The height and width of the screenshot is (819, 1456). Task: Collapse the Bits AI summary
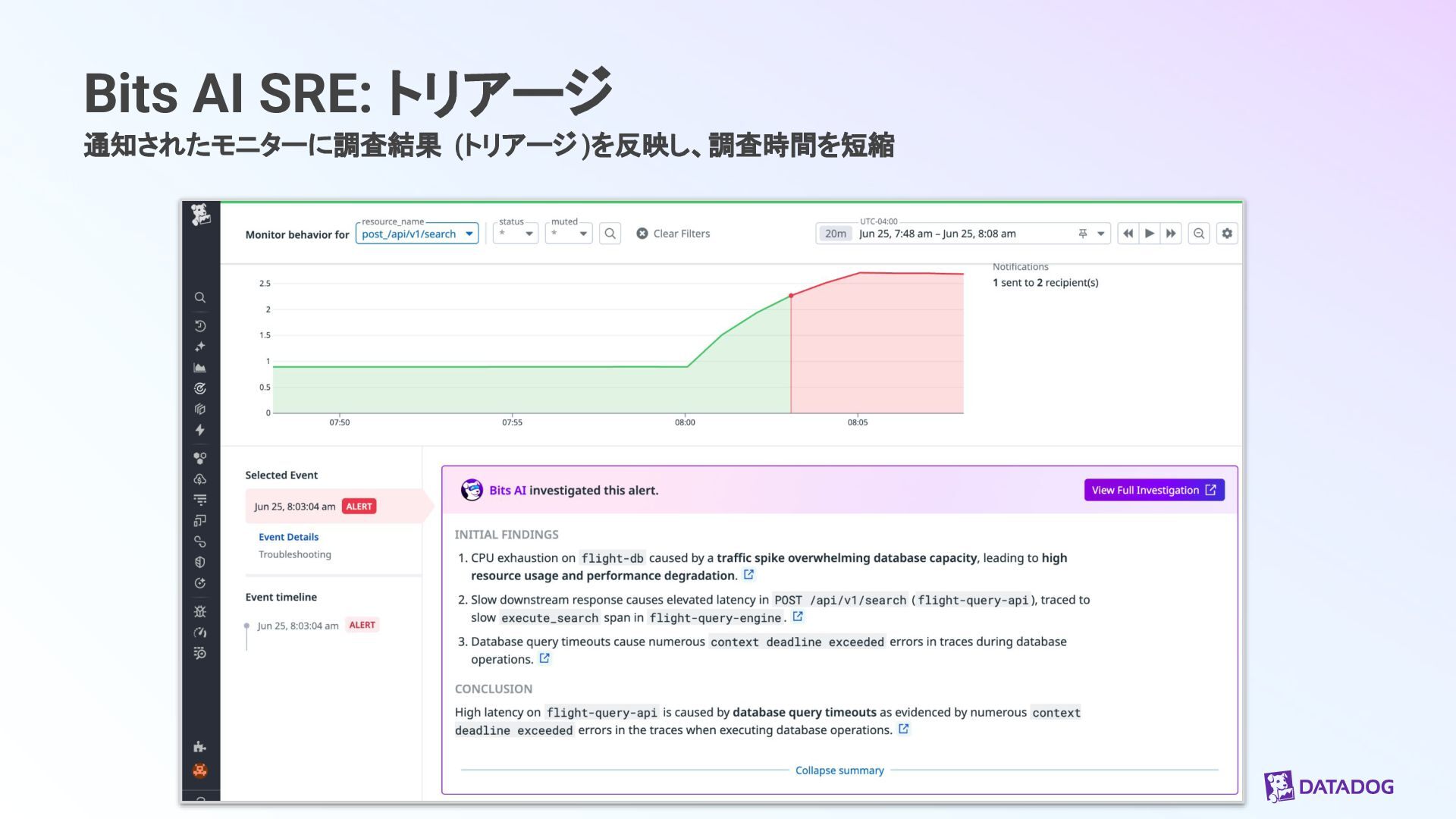coord(839,770)
